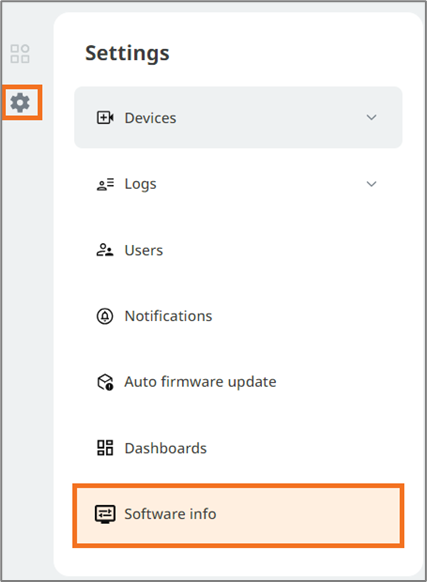Expand the Devices chevron arrow

coord(371,118)
